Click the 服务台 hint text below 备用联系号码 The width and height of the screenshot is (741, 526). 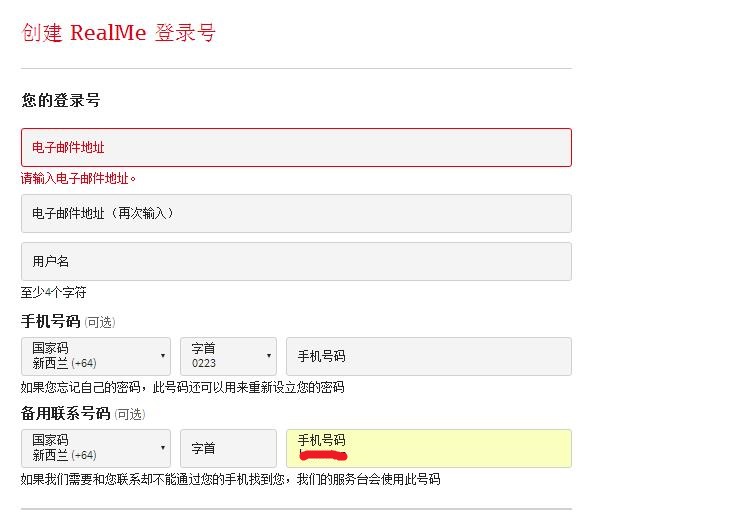(x=230, y=479)
